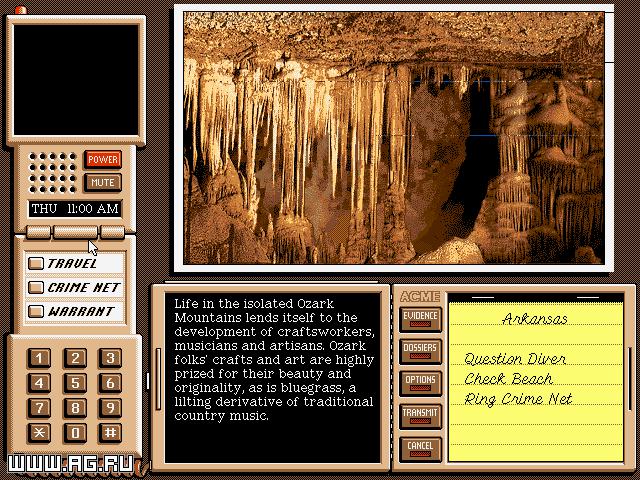The image size is (640, 480).
Task: Turn off the communicator with POWER button
Action: click(103, 160)
